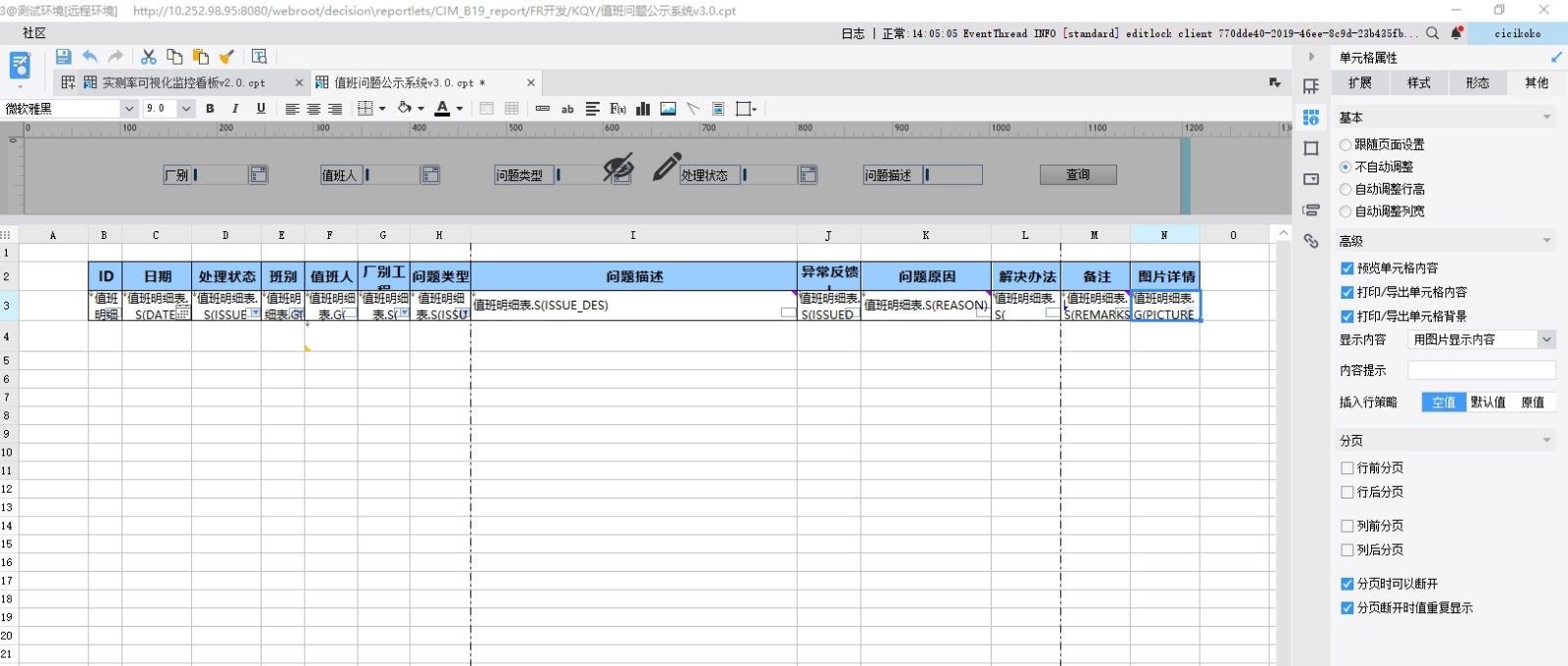Enable 行后分页 checkbox

[1347, 493]
